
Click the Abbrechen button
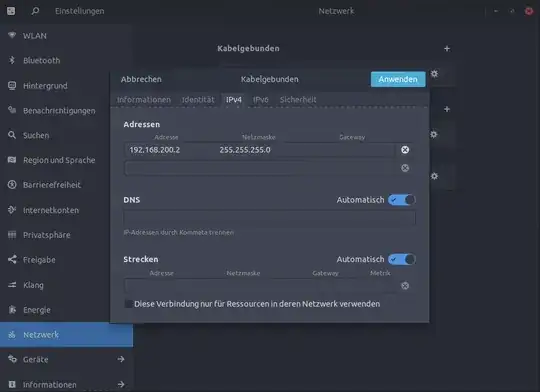point(141,79)
